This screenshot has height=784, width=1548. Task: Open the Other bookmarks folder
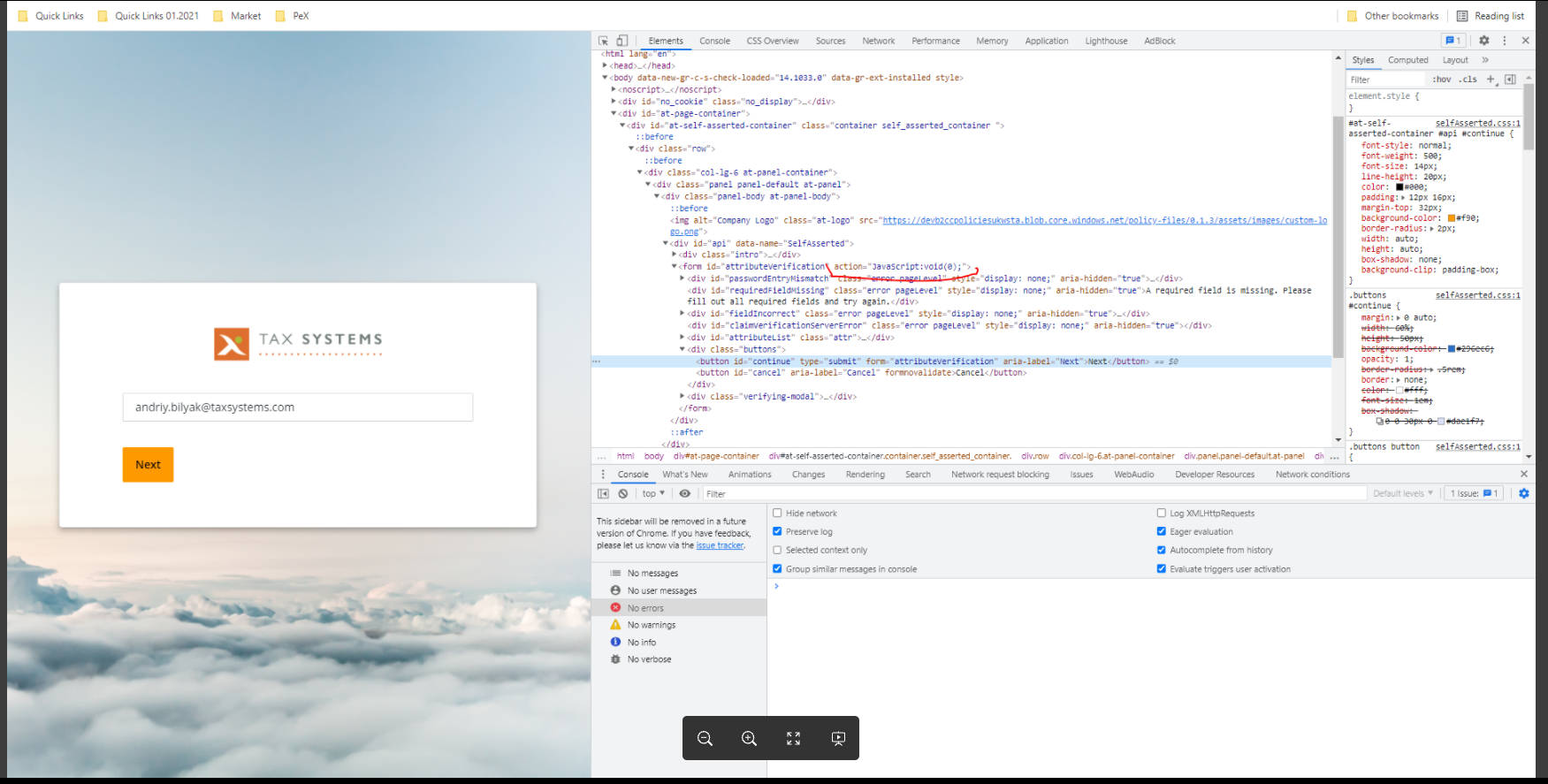pyautogui.click(x=1393, y=16)
